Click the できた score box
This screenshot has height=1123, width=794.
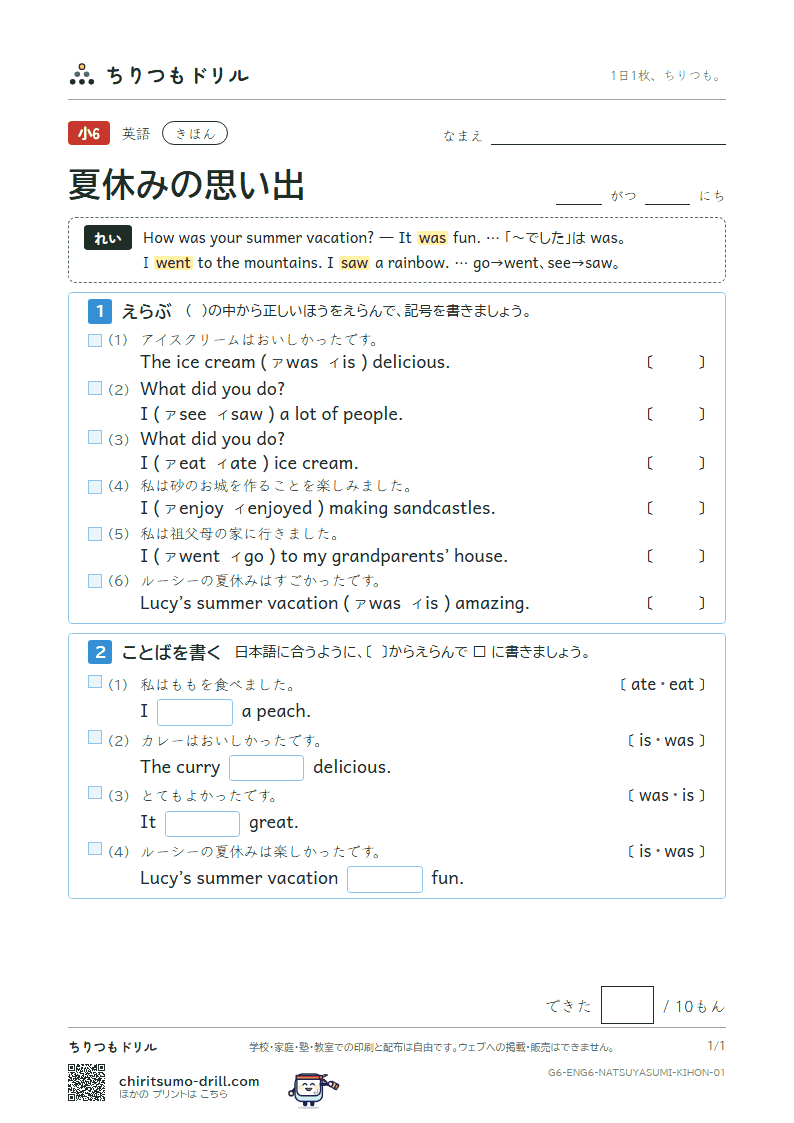pyautogui.click(x=627, y=1005)
